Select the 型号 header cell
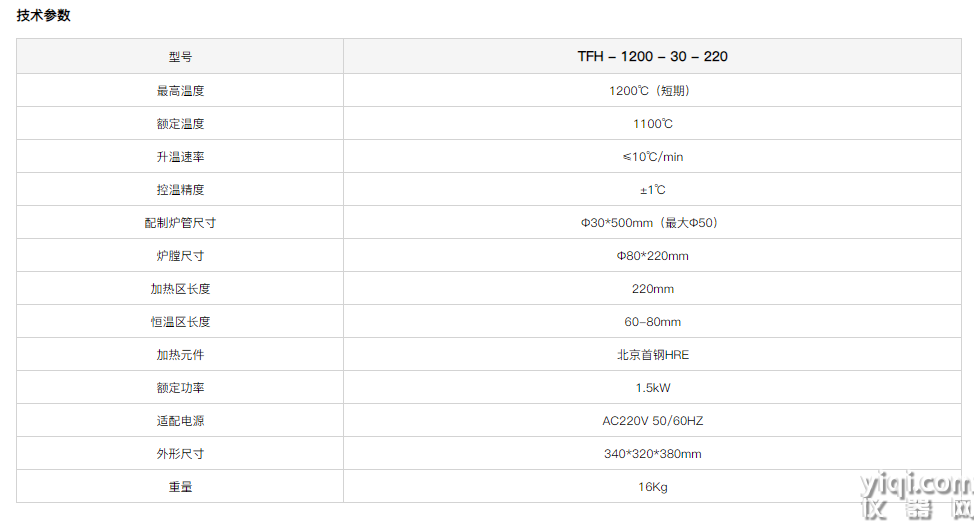The height and width of the screenshot is (521, 974). tap(180, 57)
